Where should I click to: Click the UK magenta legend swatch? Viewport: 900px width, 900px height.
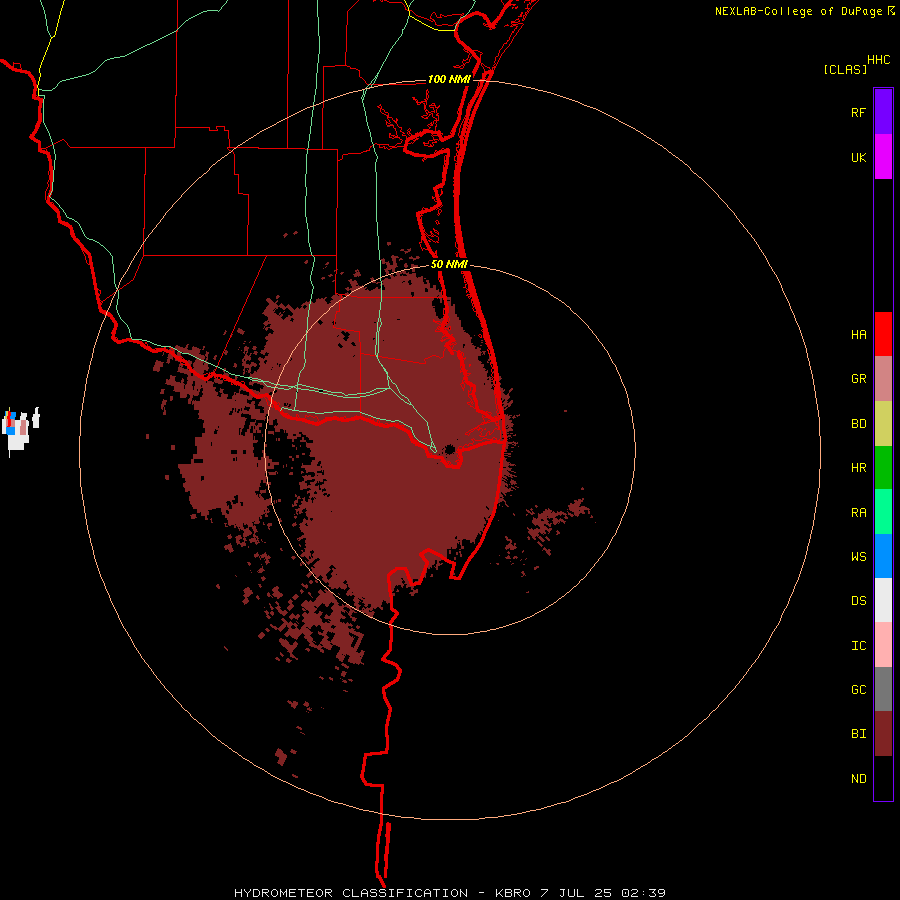[883, 157]
